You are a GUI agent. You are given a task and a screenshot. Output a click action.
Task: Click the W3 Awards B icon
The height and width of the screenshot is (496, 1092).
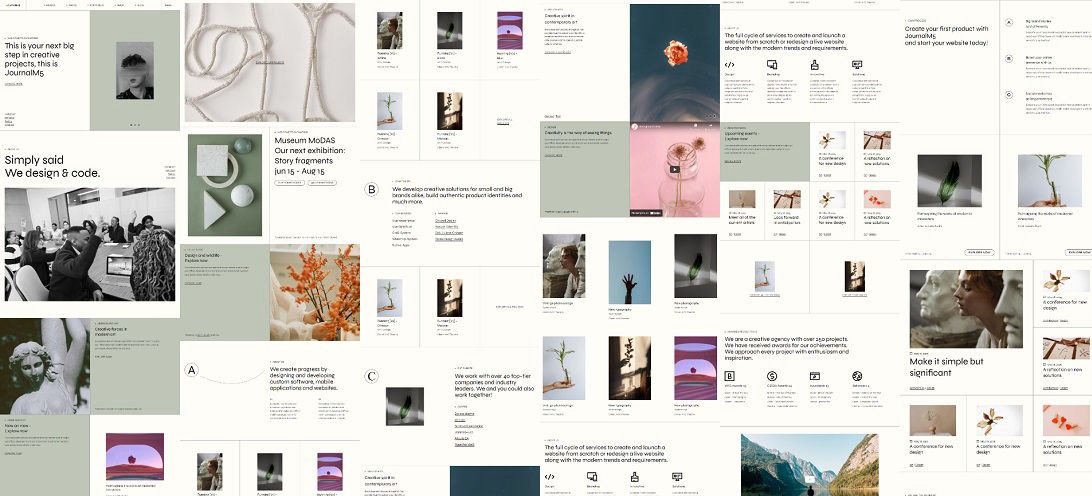click(730, 376)
